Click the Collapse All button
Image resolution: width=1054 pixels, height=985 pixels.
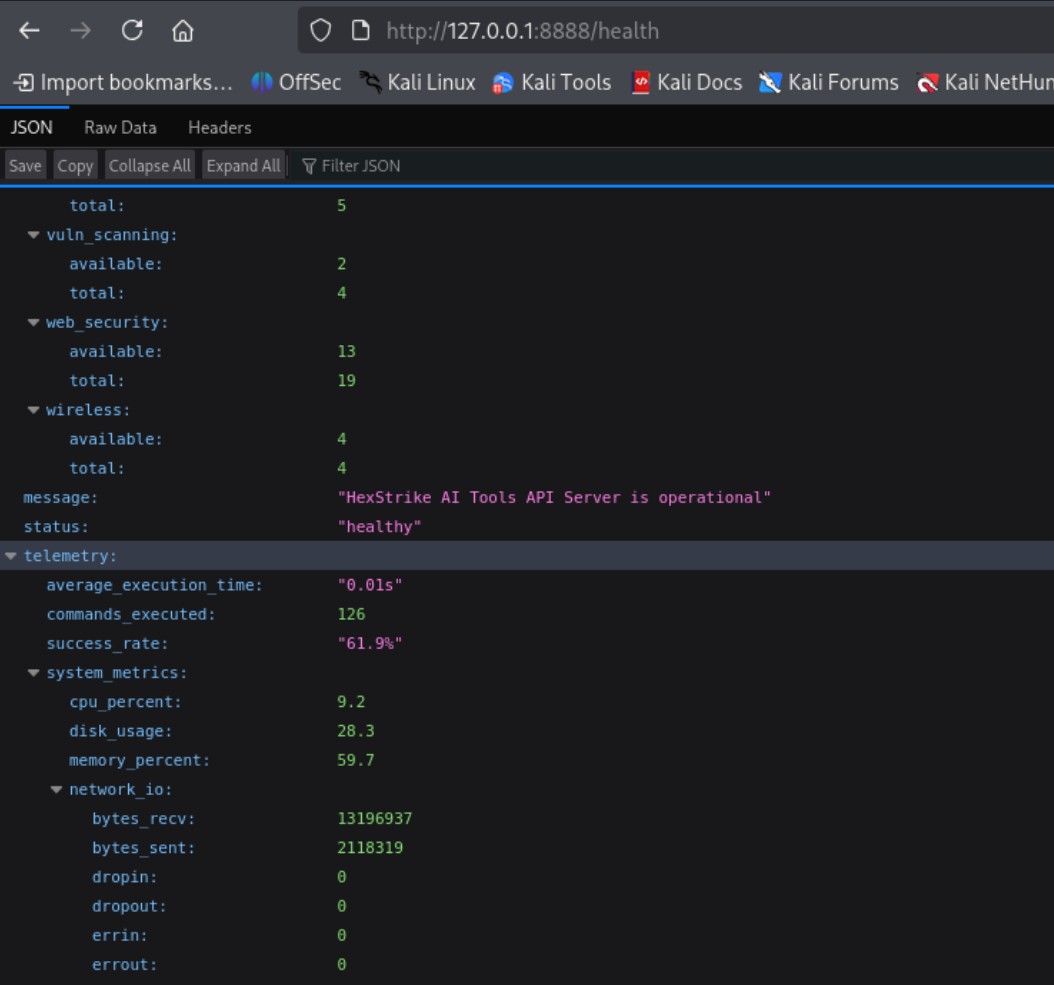(149, 166)
